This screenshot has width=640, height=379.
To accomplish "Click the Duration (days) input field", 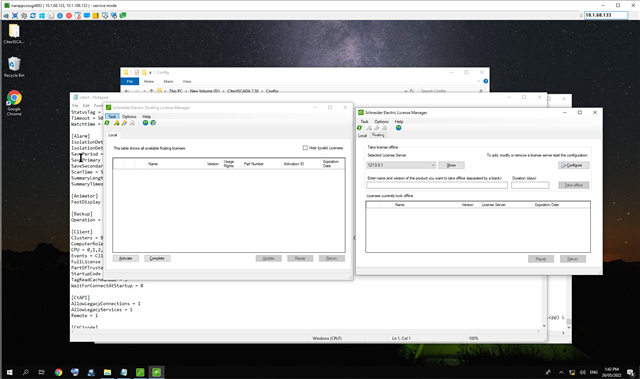I will click(x=530, y=185).
